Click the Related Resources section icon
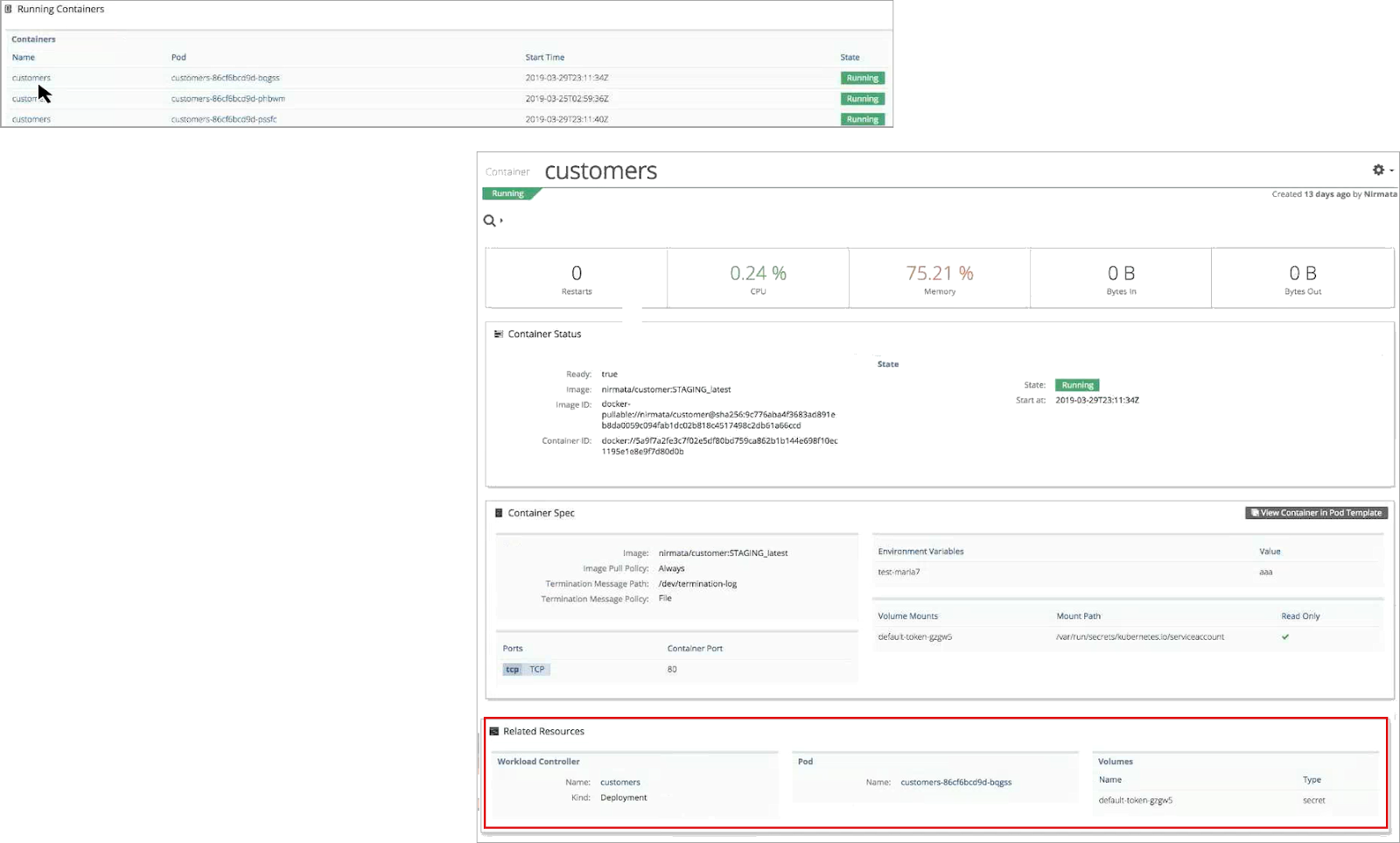1400x843 pixels. pyautogui.click(x=494, y=731)
